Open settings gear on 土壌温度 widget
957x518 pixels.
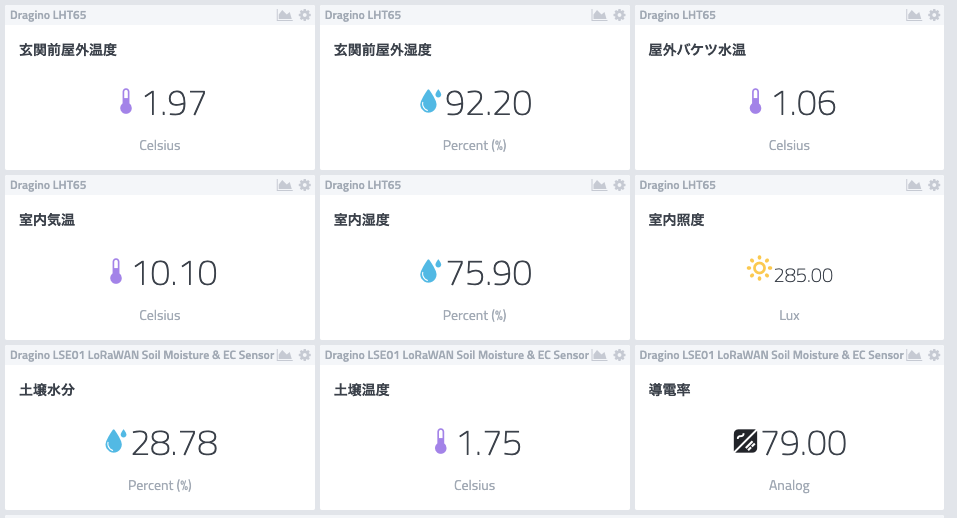click(x=619, y=355)
